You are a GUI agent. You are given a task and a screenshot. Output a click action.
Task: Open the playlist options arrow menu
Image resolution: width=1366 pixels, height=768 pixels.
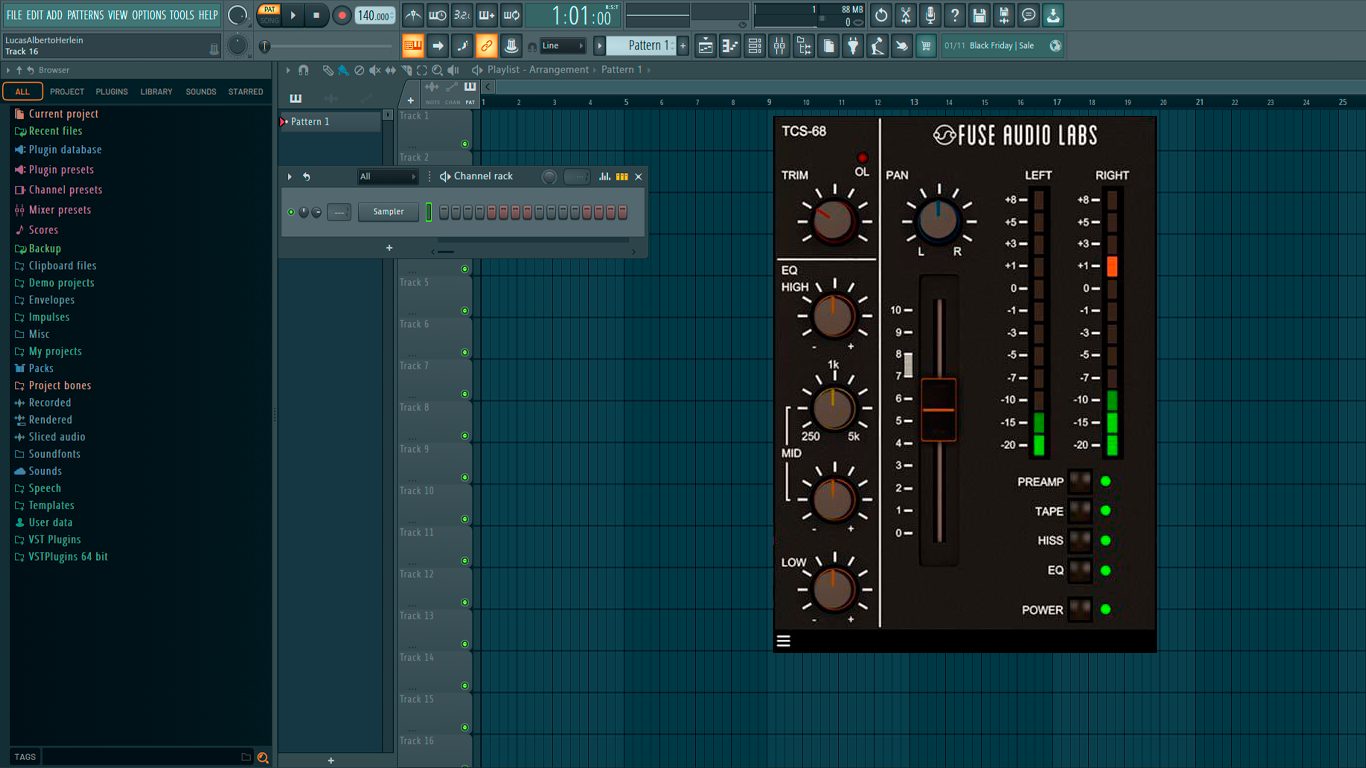[x=288, y=70]
